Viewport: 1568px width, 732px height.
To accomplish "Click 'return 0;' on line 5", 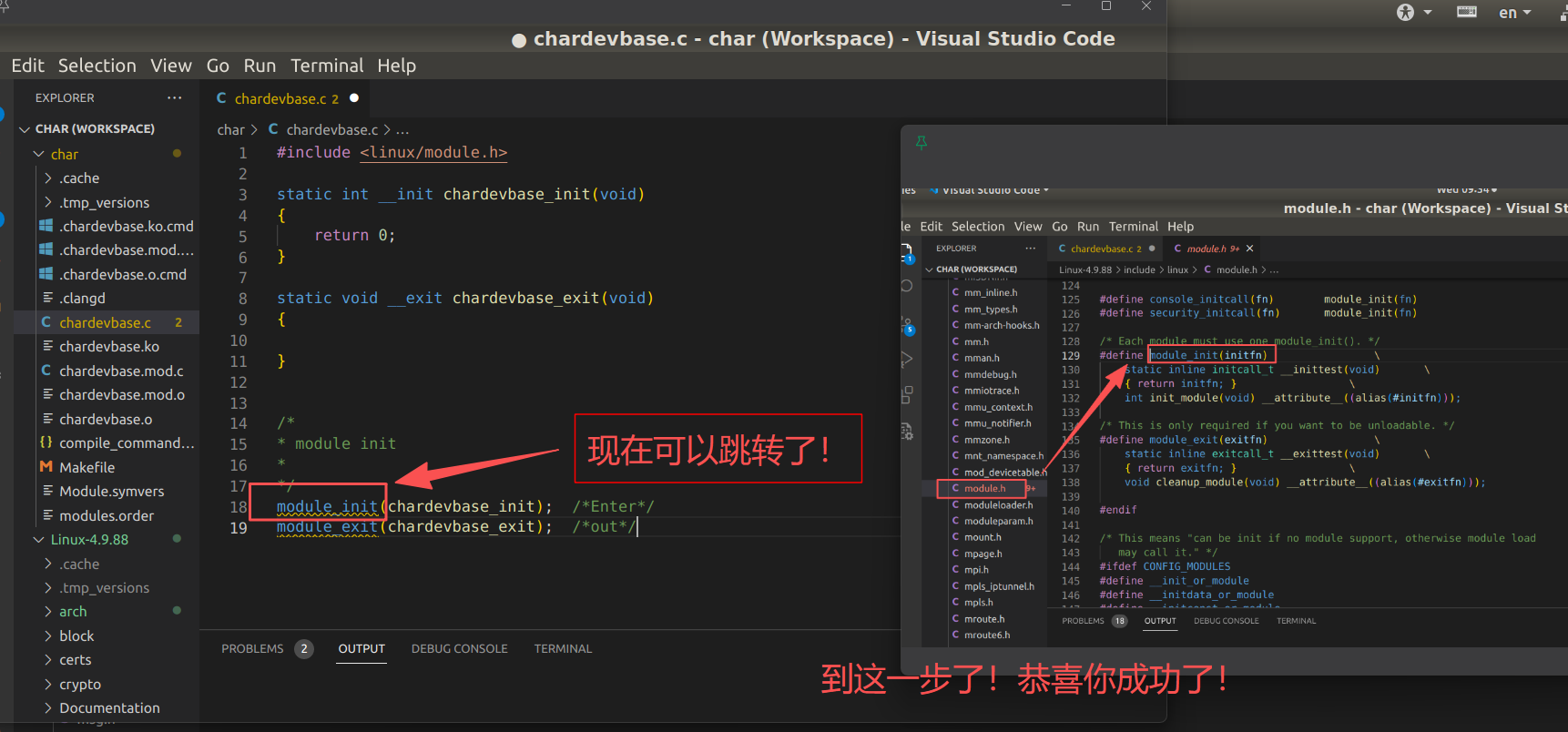I will point(355,235).
